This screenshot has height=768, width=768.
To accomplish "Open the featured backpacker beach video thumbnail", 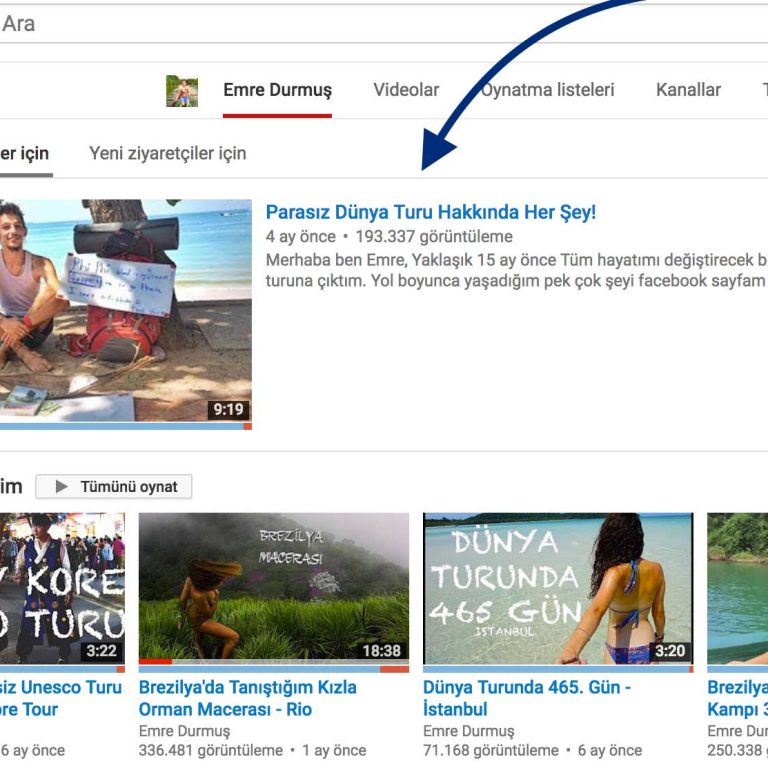I will tap(125, 310).
